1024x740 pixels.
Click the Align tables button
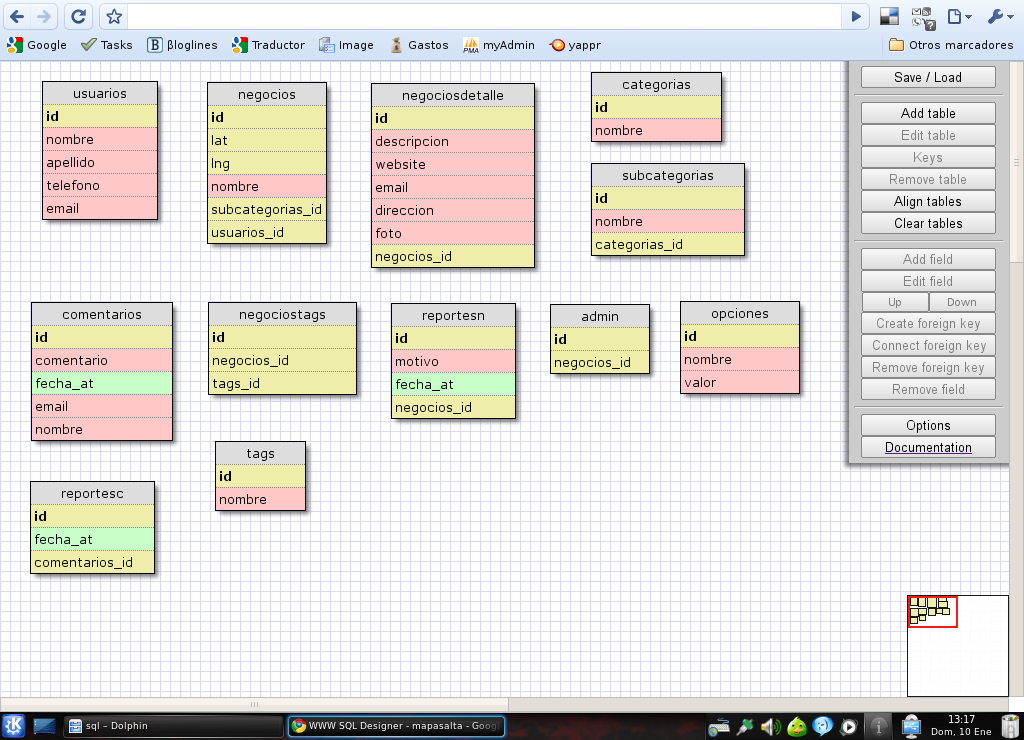(928, 201)
